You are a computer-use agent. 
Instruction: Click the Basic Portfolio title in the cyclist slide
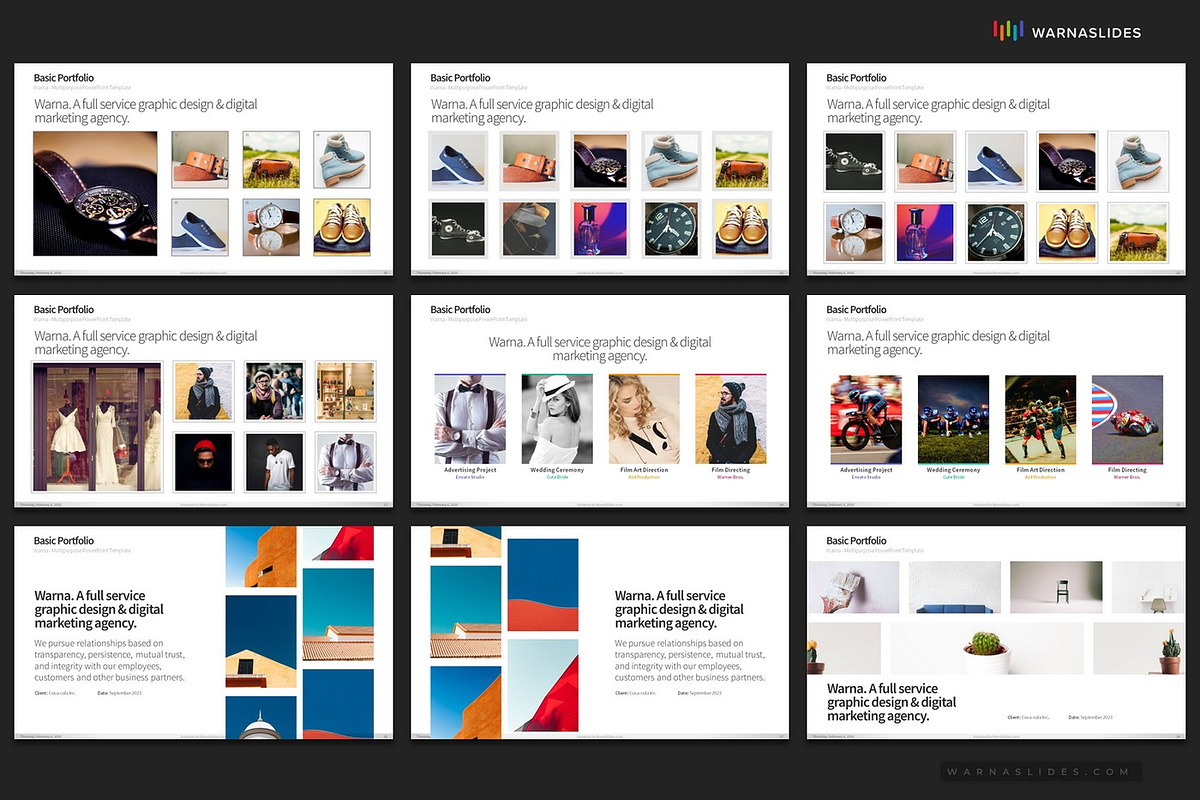[x=857, y=310]
